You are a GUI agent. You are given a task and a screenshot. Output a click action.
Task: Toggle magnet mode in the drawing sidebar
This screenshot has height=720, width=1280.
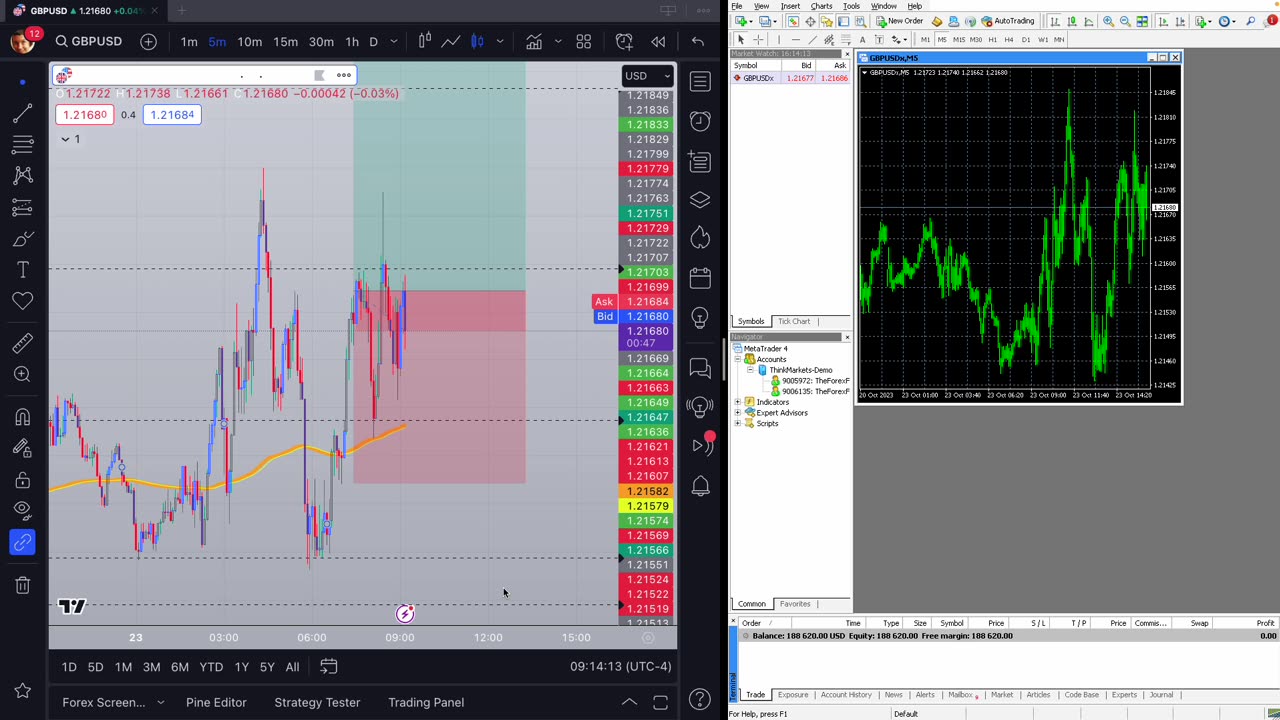click(x=22, y=417)
